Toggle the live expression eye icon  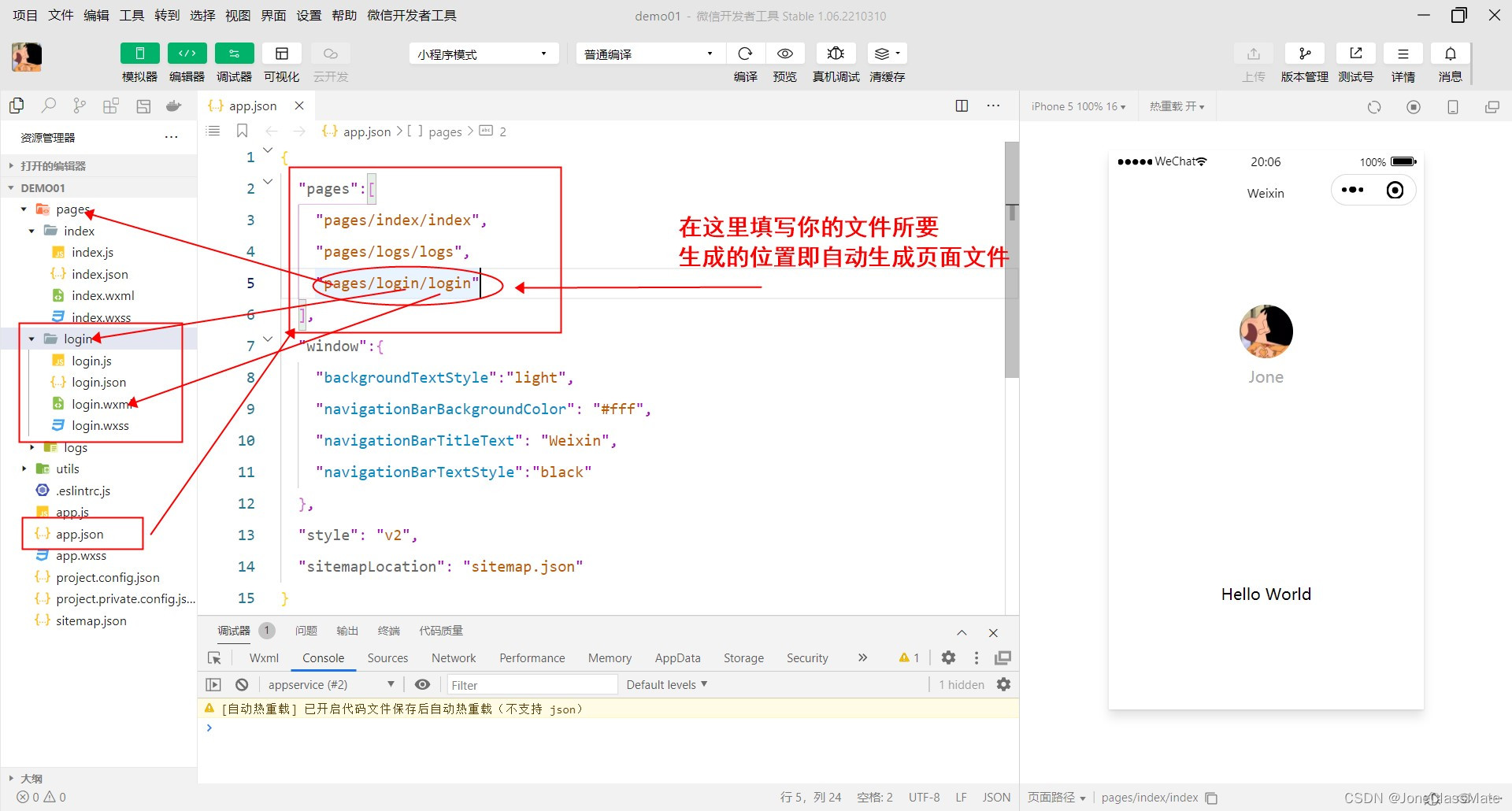point(422,684)
